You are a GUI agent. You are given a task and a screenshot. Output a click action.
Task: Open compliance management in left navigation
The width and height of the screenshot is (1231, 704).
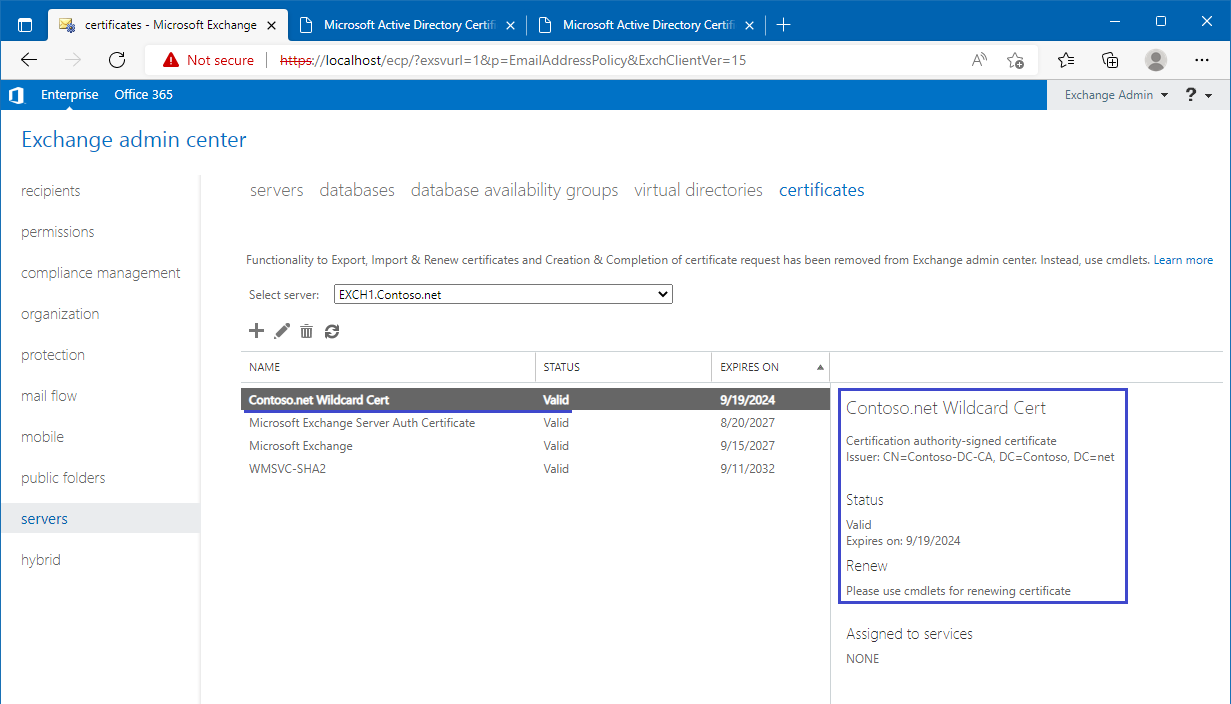(x=100, y=273)
